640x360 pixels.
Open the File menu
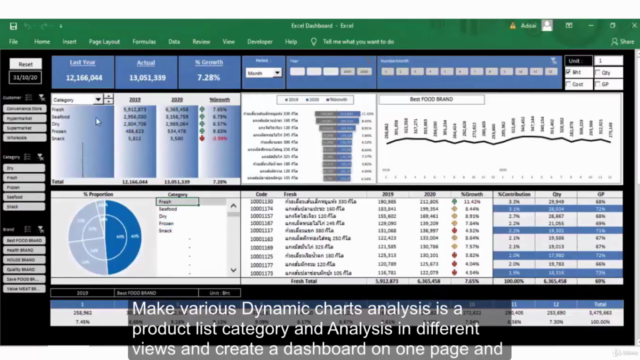click(13, 42)
